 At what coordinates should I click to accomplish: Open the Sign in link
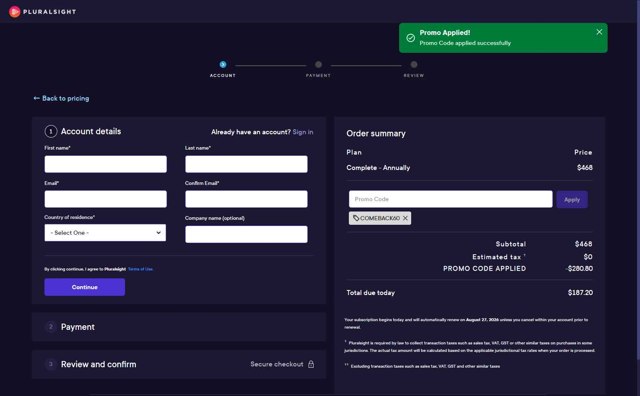coord(303,132)
